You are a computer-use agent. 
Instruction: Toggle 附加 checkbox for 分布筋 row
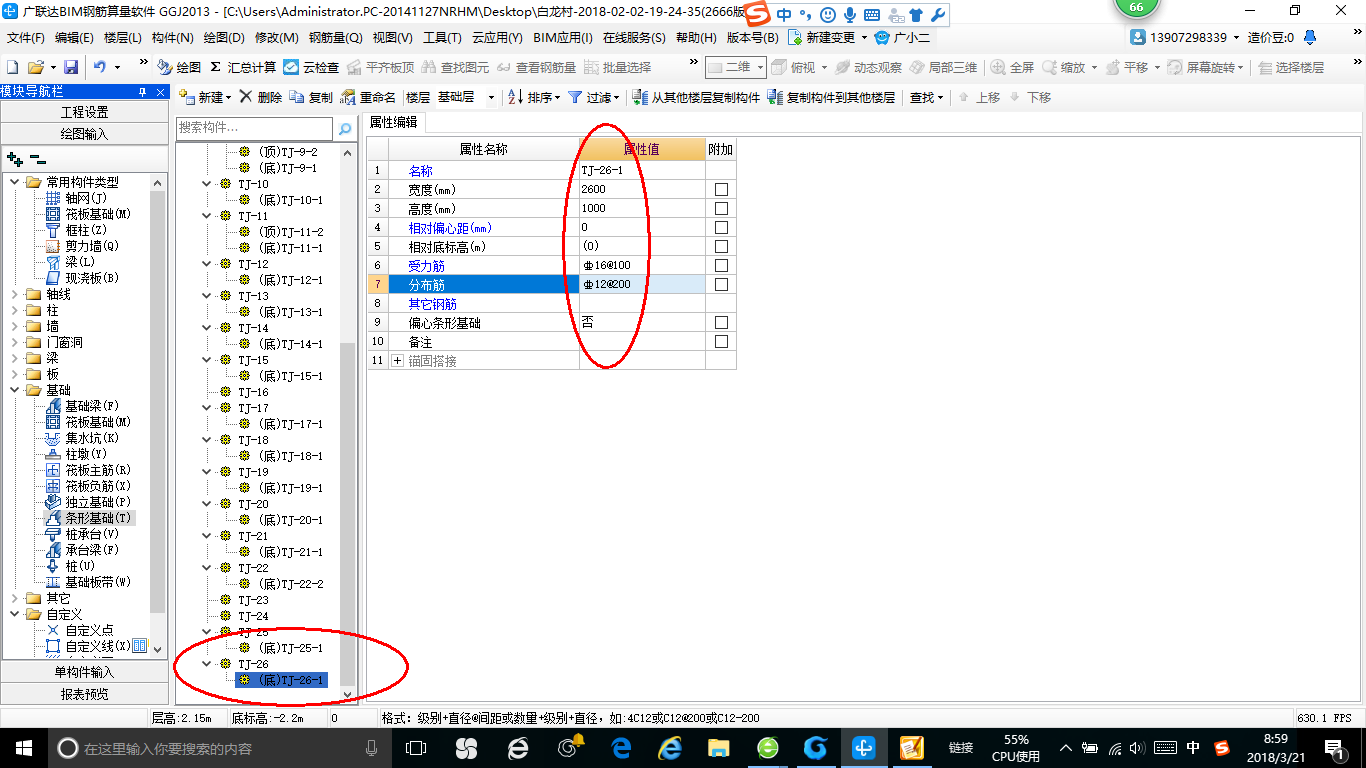721,284
